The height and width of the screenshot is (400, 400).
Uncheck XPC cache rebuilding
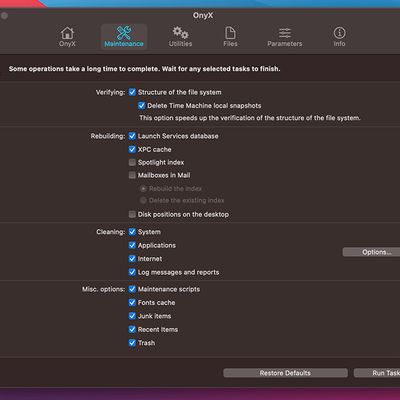coord(132,149)
